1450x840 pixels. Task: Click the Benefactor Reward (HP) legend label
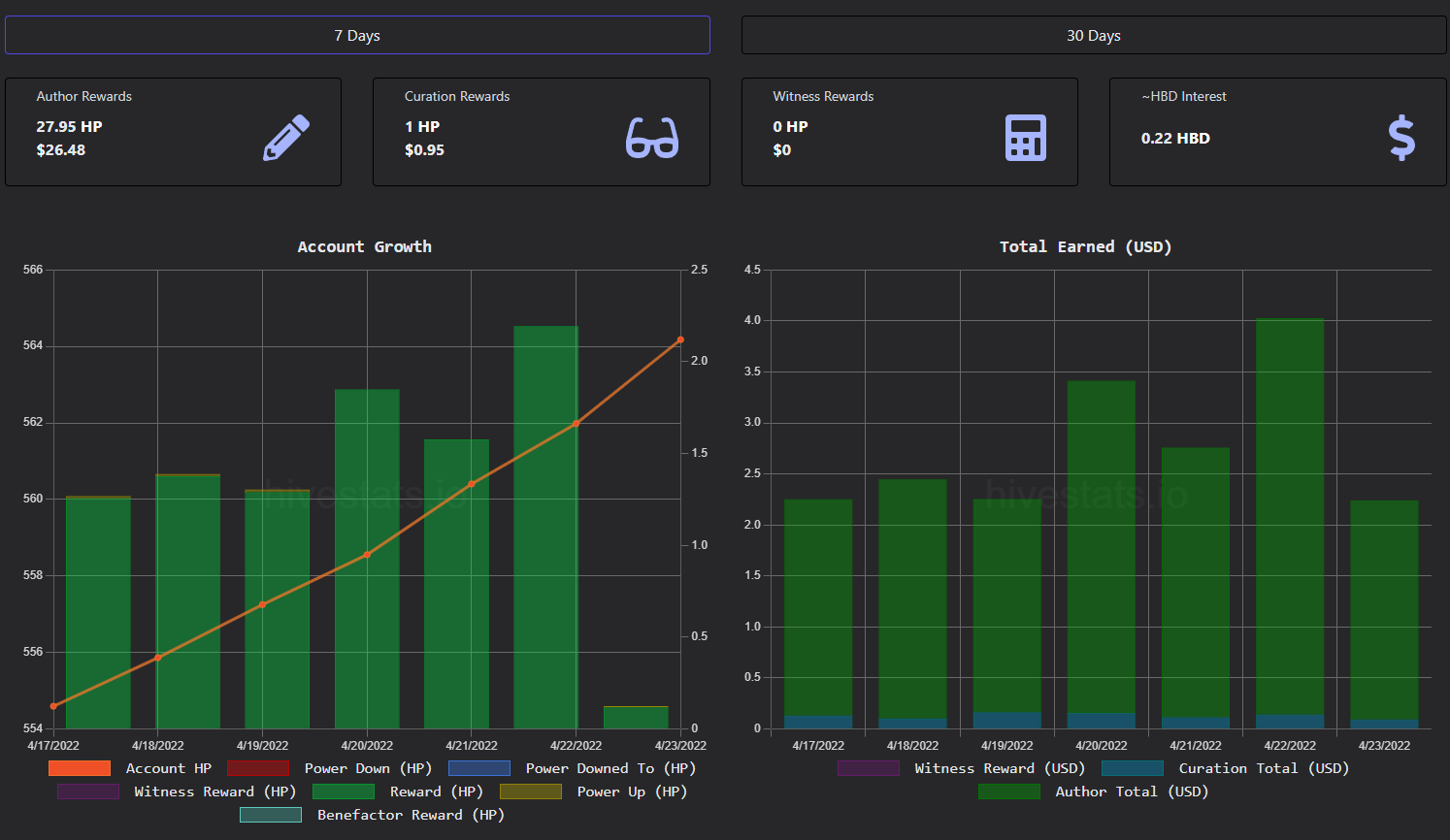click(412, 815)
